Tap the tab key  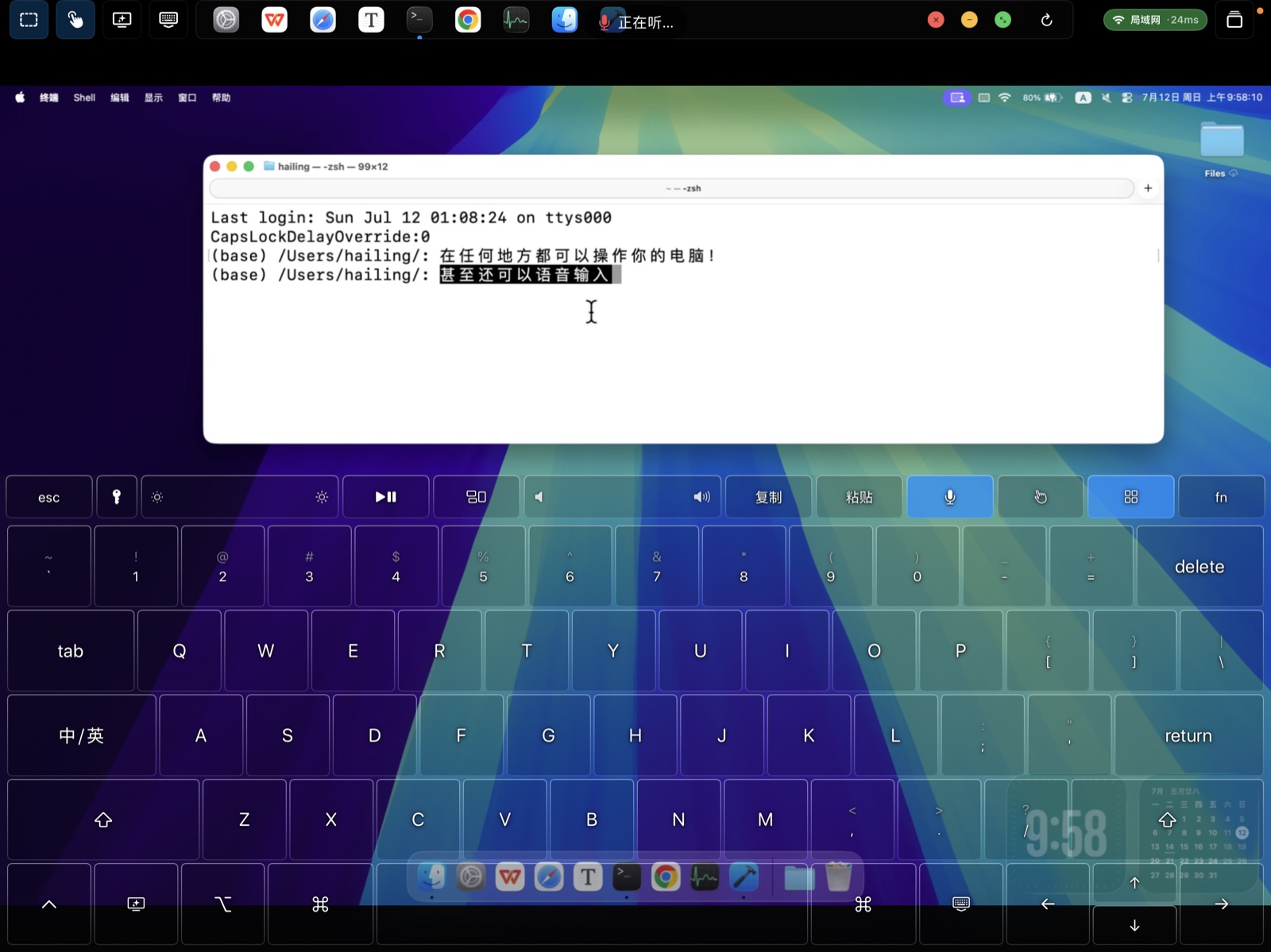click(x=71, y=650)
